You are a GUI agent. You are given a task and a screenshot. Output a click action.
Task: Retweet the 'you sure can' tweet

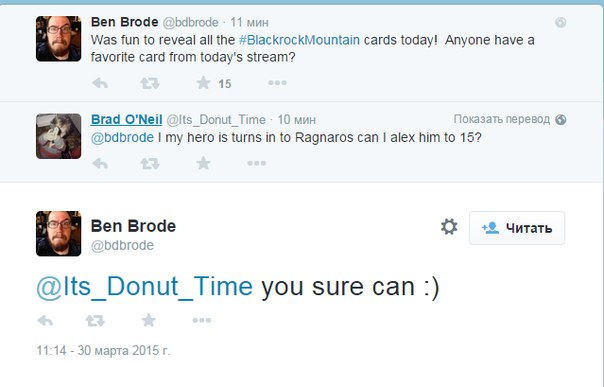[95, 320]
